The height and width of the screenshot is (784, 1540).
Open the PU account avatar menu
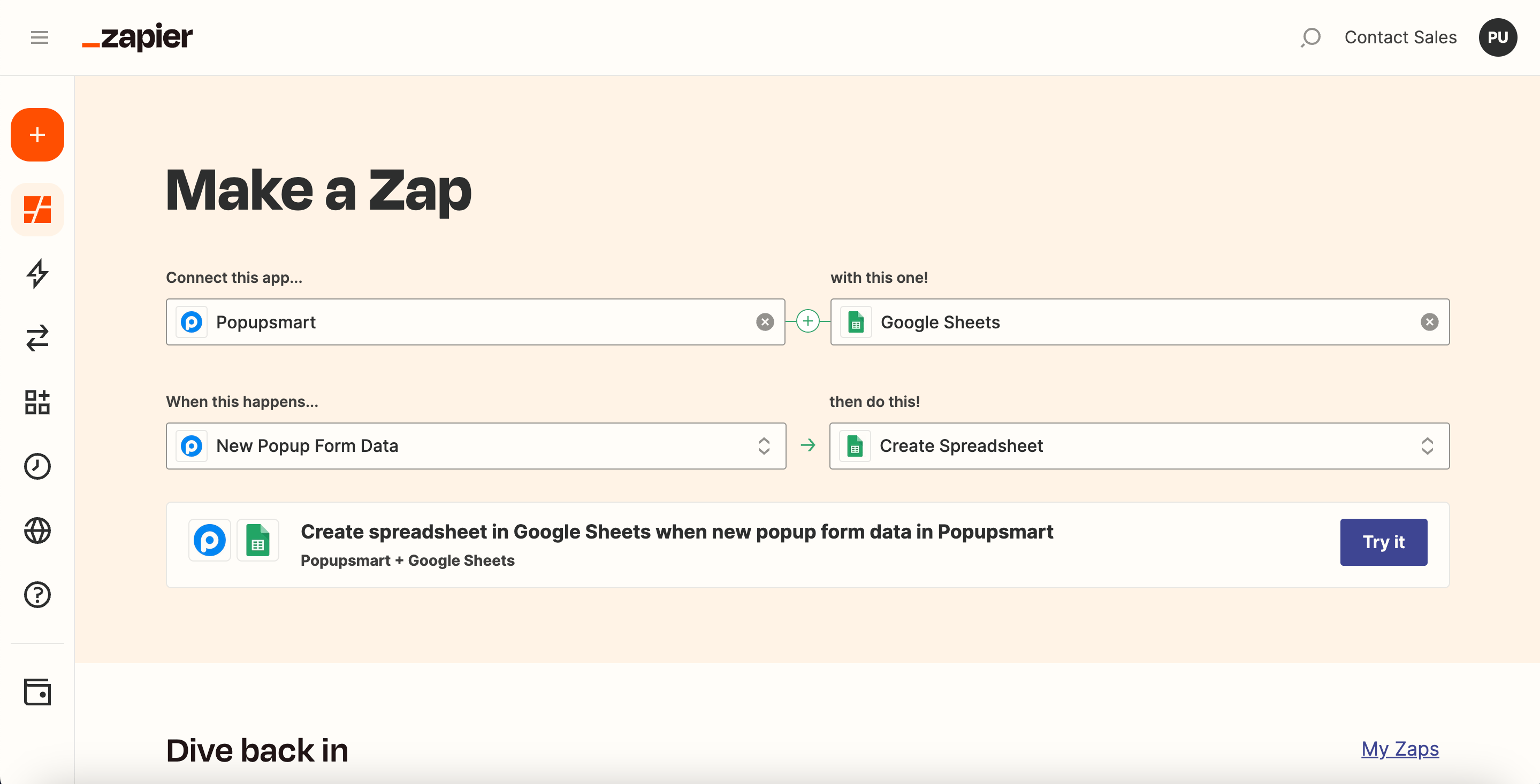(x=1498, y=37)
